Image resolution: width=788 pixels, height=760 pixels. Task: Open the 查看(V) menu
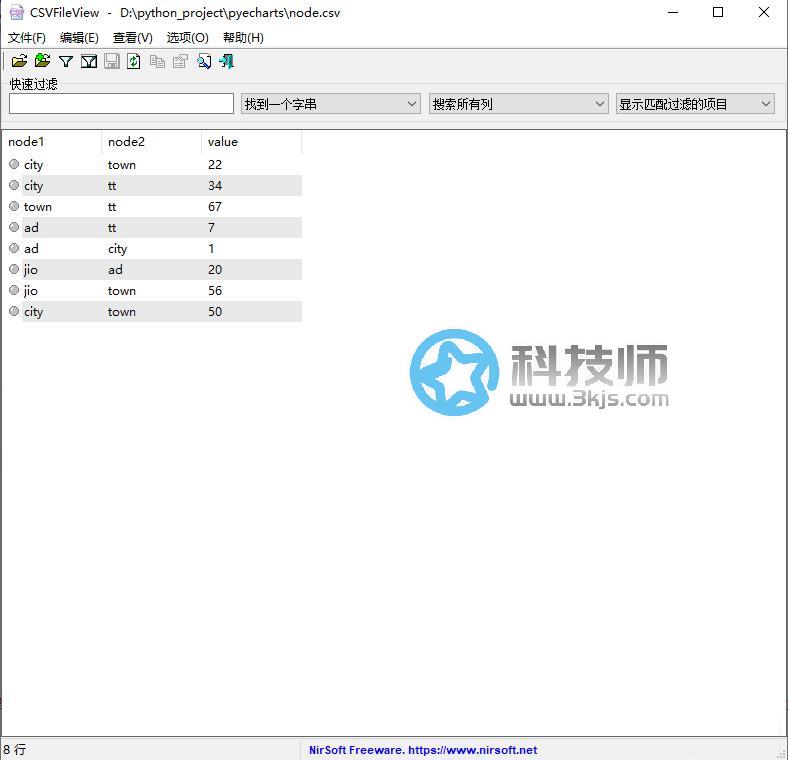(x=133, y=38)
